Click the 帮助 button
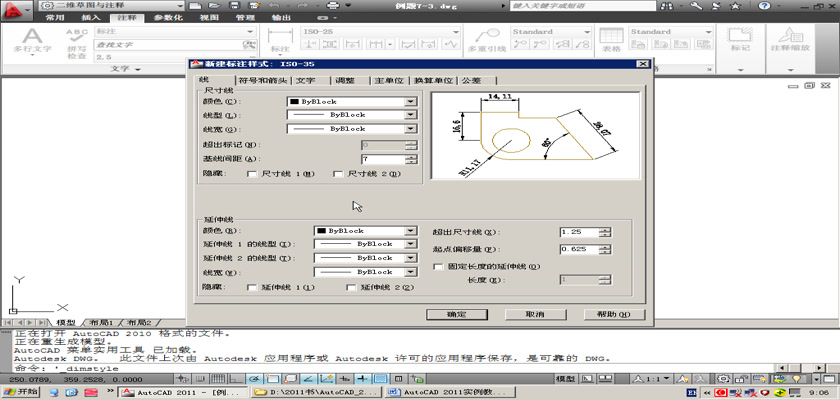The image size is (840, 400). coord(614,314)
